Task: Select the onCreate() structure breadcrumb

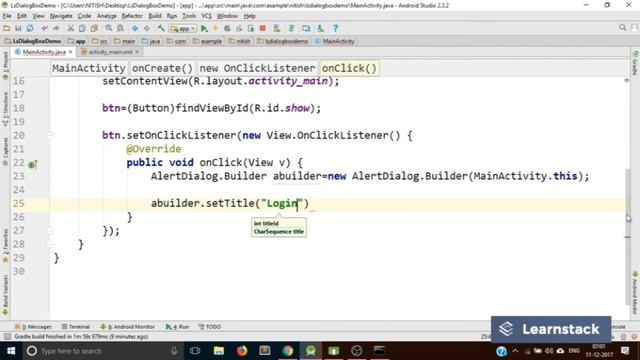Action: point(162,68)
